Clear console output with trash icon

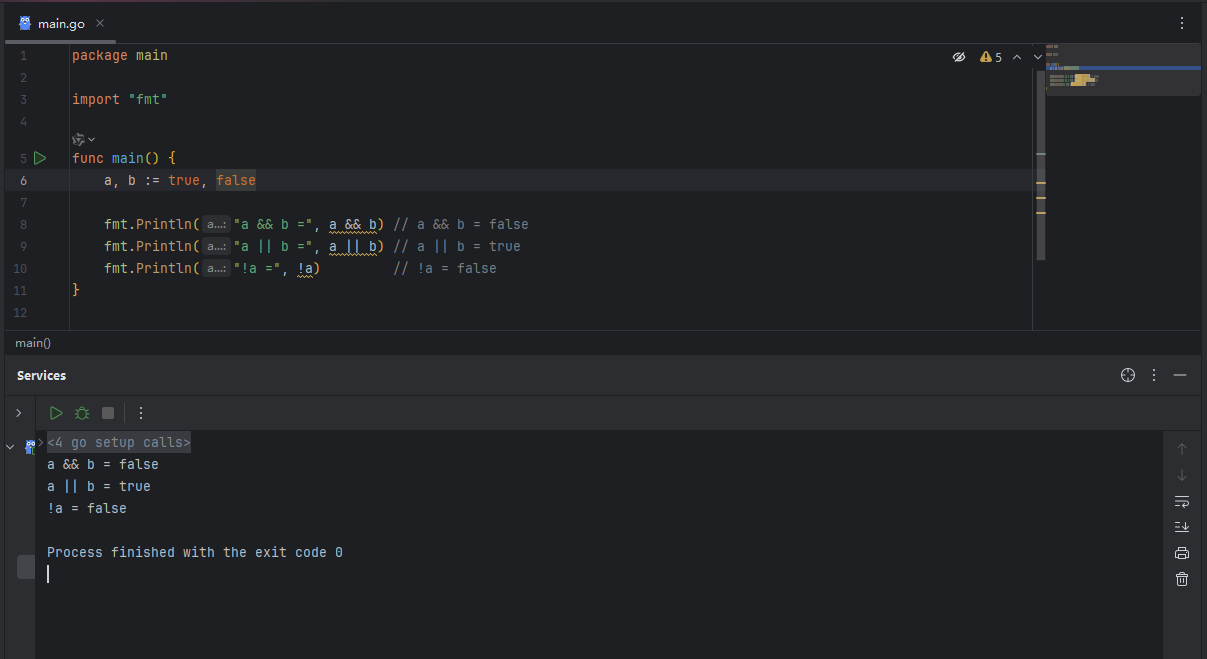tap(1182, 579)
